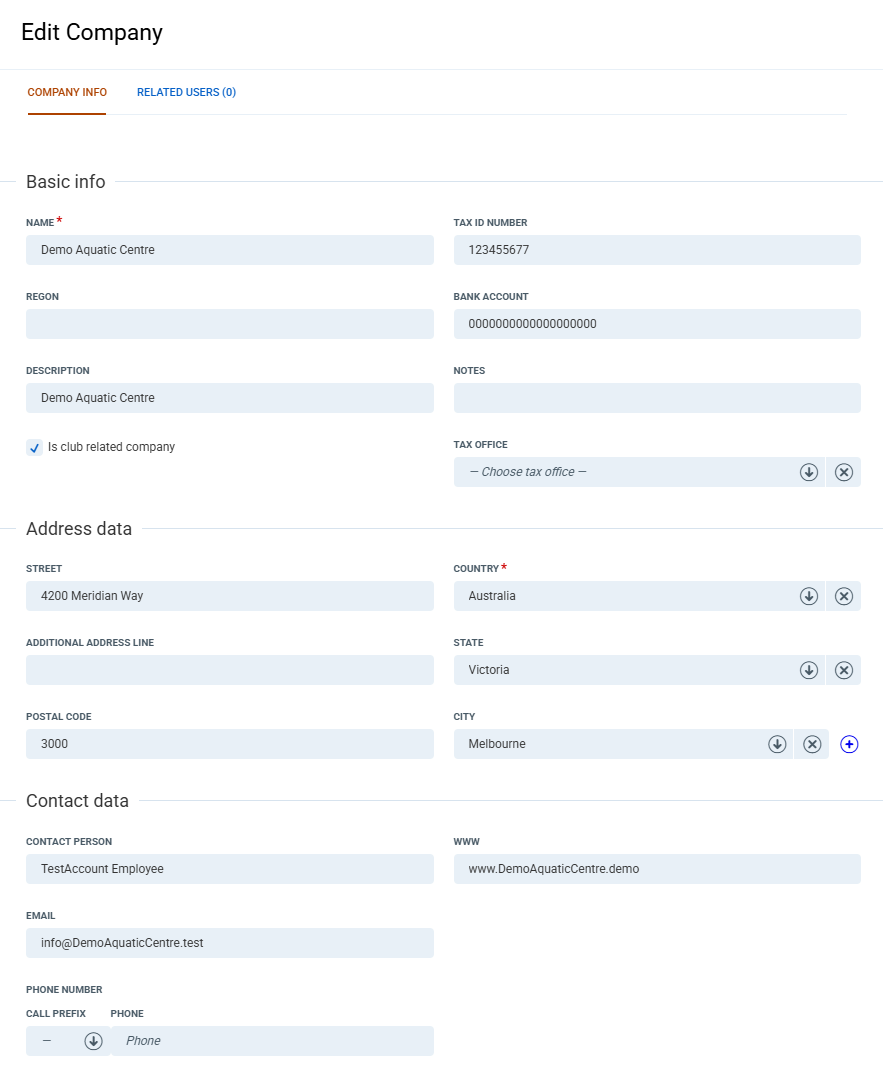Focus the Tax ID Number field
This screenshot has width=883, height=1068.
(x=657, y=250)
